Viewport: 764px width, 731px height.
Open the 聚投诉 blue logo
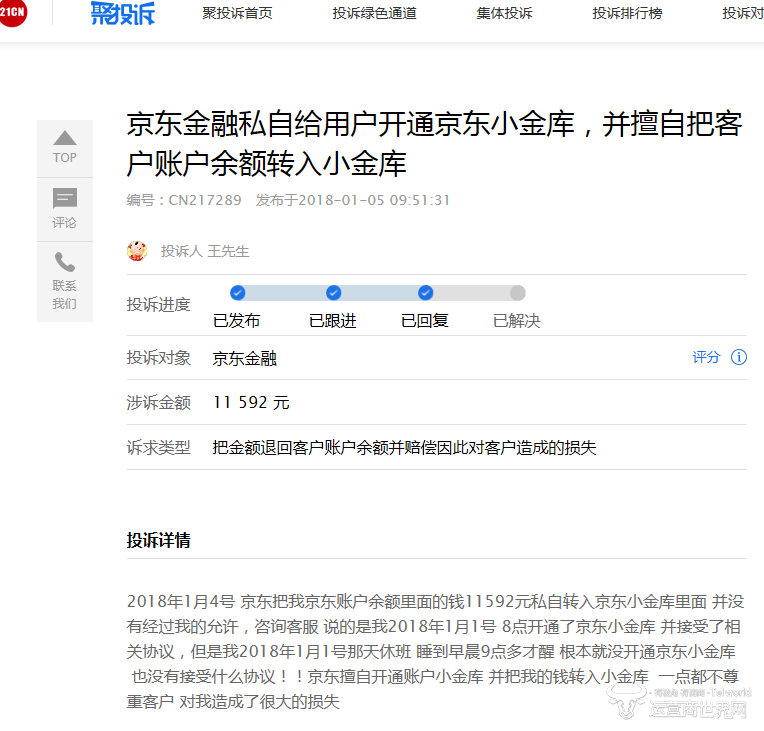(123, 13)
